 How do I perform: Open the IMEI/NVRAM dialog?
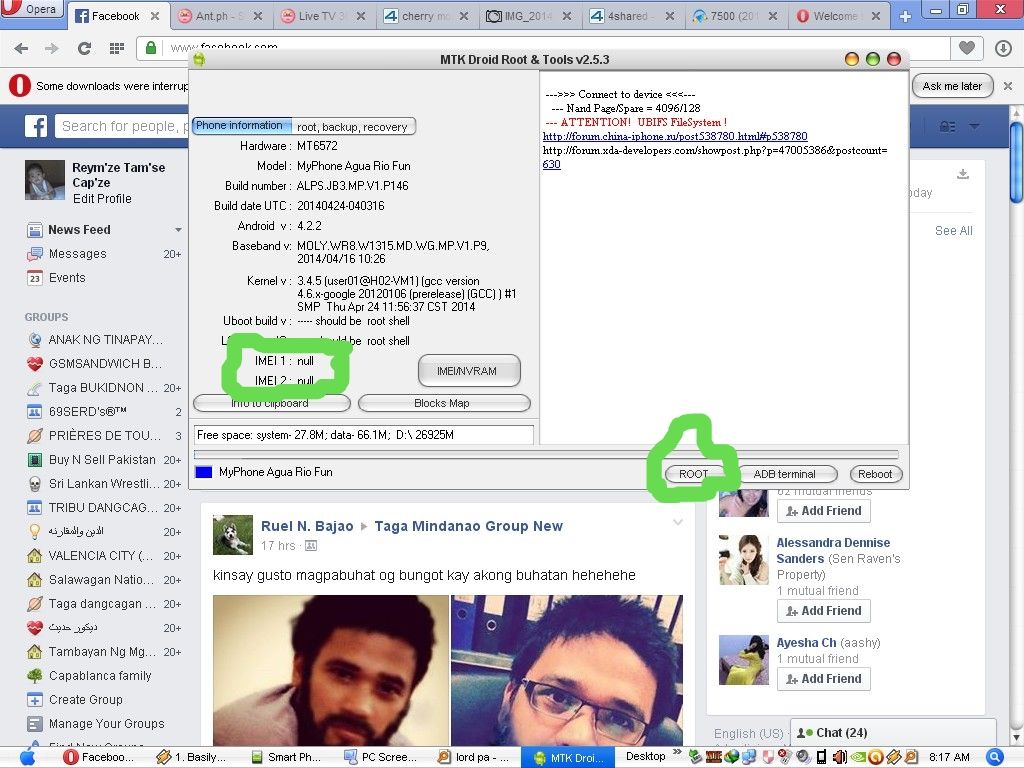[x=469, y=371]
